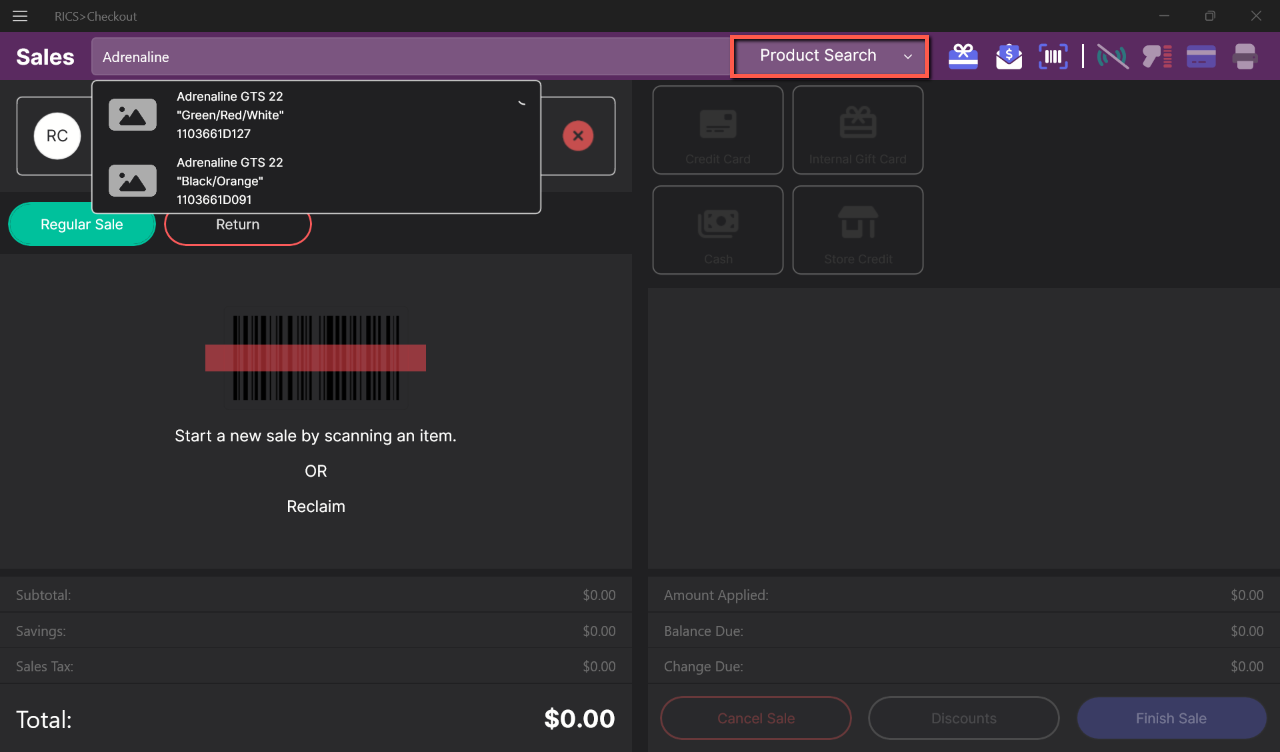The width and height of the screenshot is (1280, 752).
Task: Open the hamburger menu
Action: 20,16
